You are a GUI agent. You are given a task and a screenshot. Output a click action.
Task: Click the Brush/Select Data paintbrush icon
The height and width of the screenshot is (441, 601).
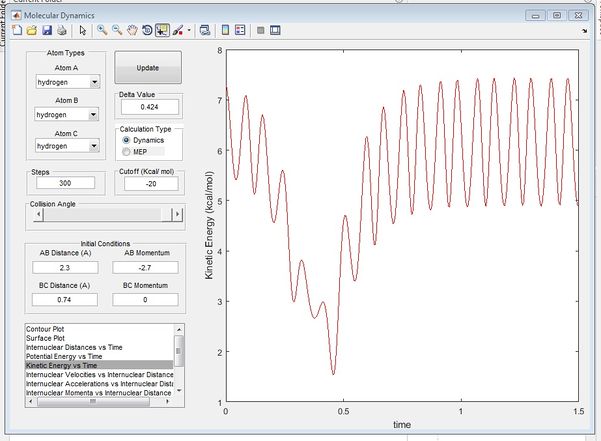tap(178, 30)
